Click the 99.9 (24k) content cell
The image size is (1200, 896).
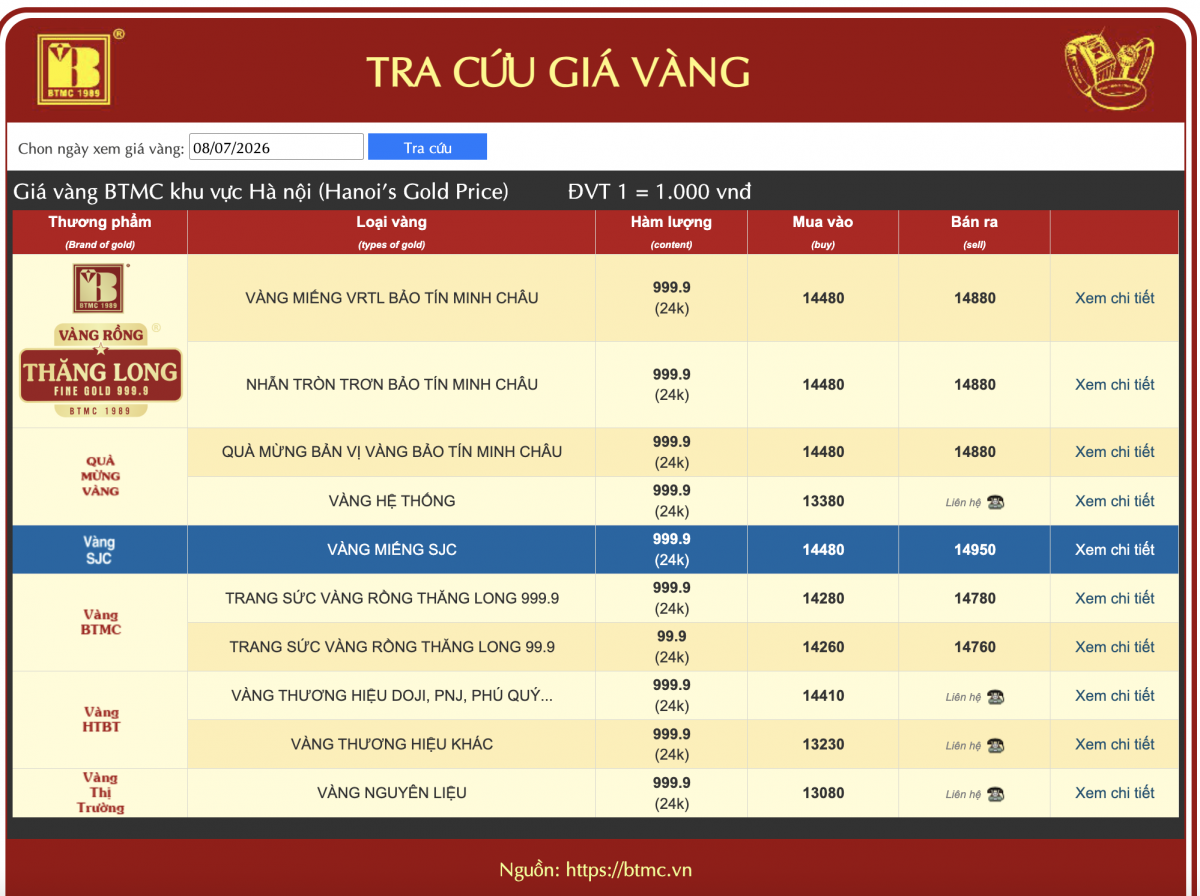pos(671,647)
